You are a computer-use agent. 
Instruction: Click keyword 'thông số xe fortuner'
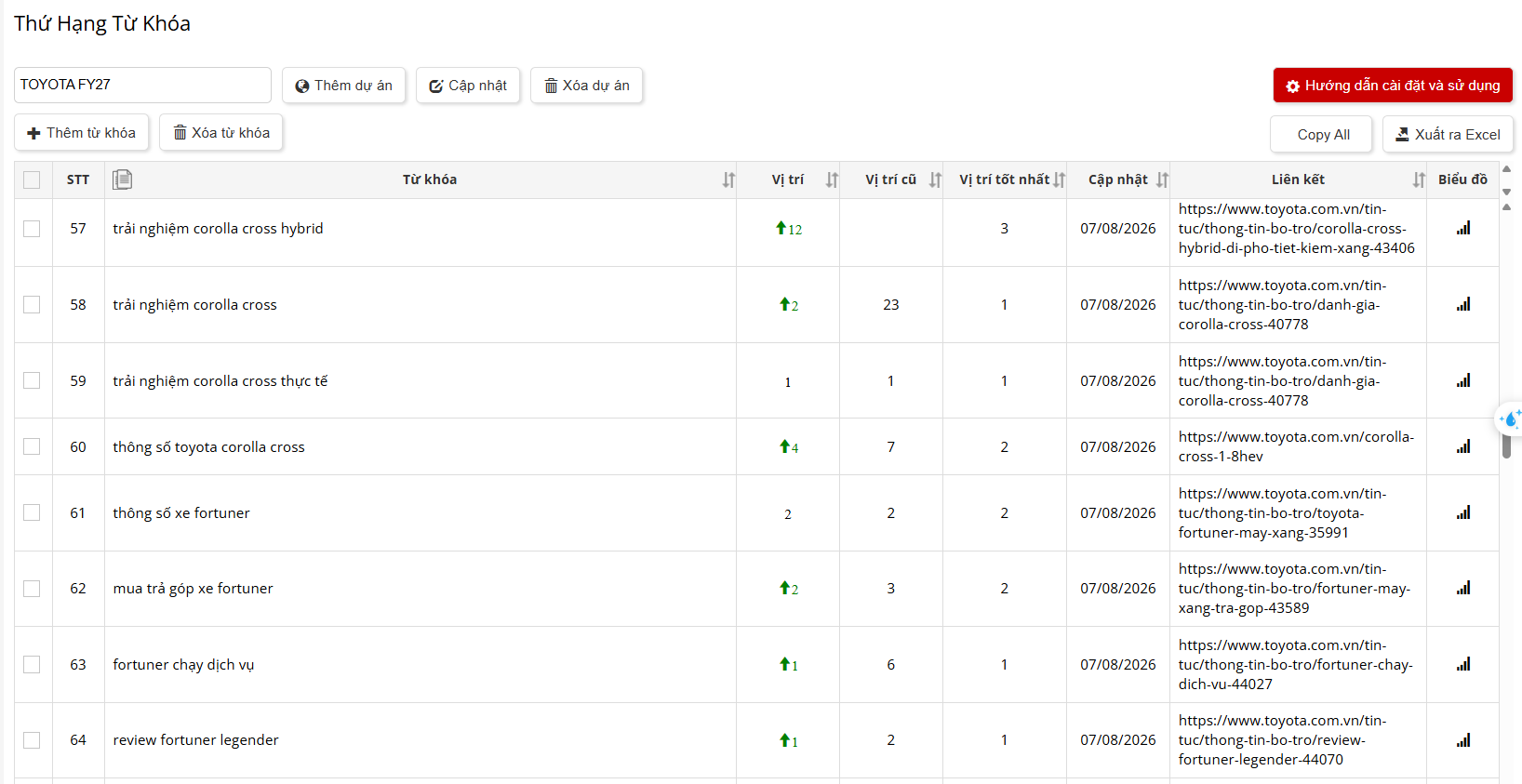click(181, 513)
